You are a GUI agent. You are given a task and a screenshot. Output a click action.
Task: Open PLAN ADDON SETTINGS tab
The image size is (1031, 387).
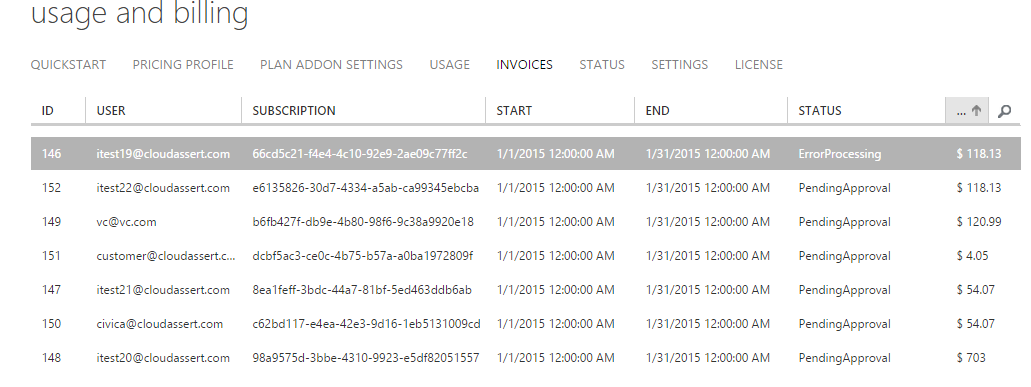click(x=331, y=64)
